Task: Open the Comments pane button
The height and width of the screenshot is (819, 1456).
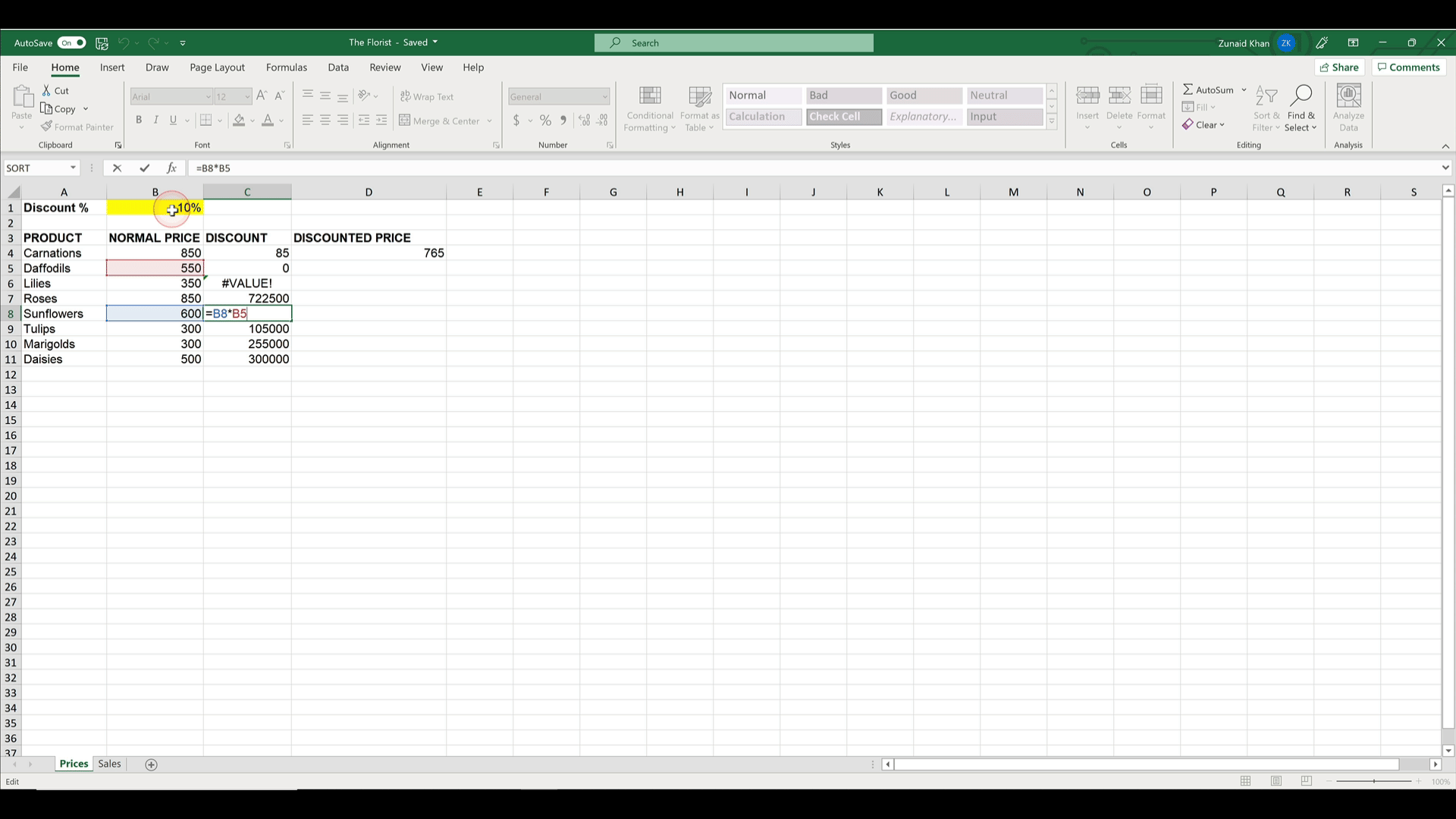Action: (1408, 67)
